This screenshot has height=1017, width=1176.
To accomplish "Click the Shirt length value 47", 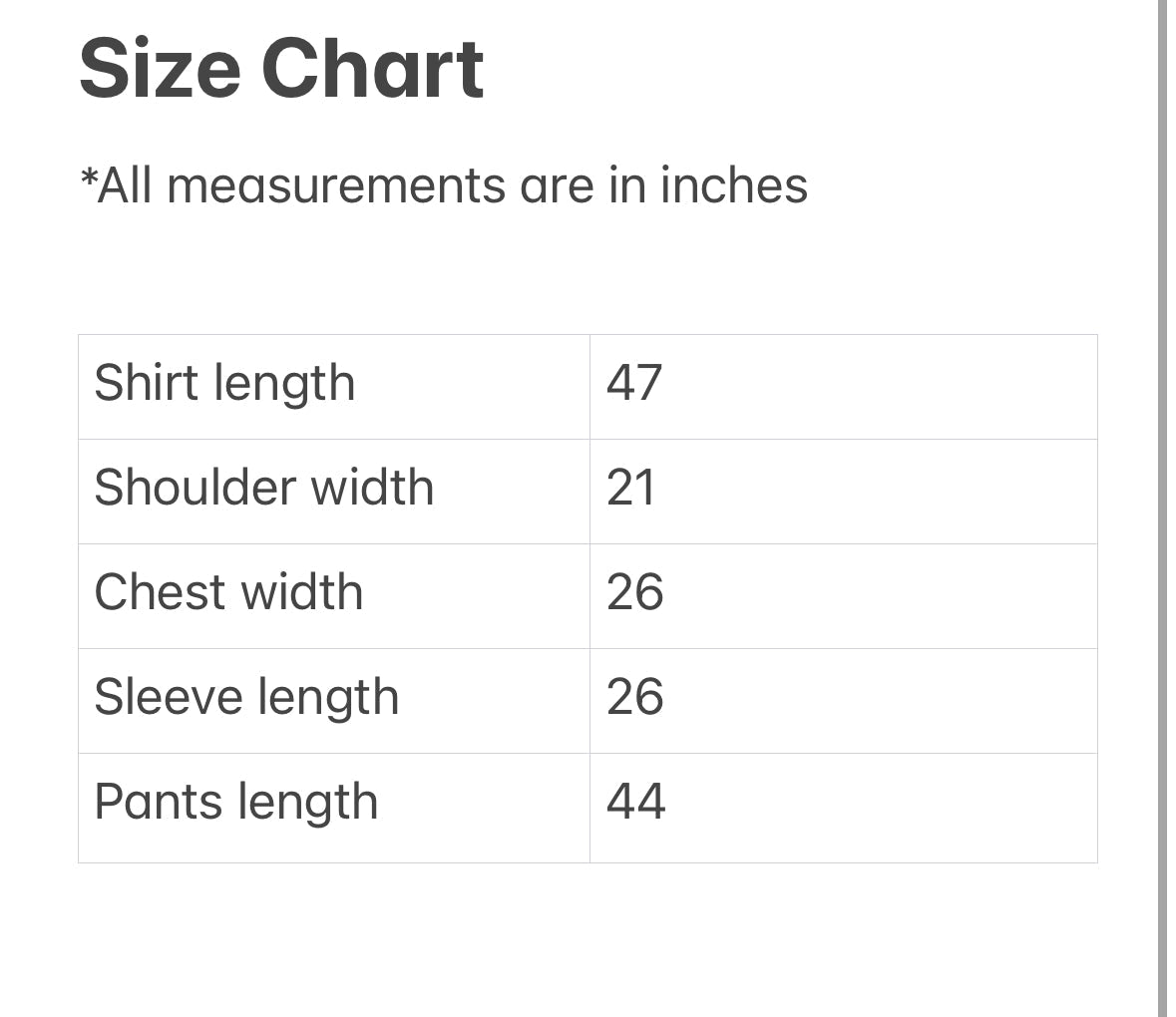I will (634, 384).
